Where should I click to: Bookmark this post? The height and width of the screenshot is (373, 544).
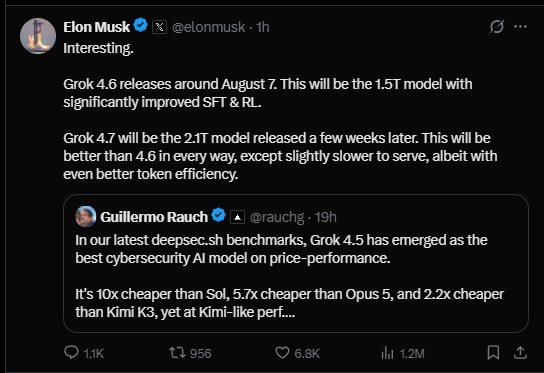(493, 353)
